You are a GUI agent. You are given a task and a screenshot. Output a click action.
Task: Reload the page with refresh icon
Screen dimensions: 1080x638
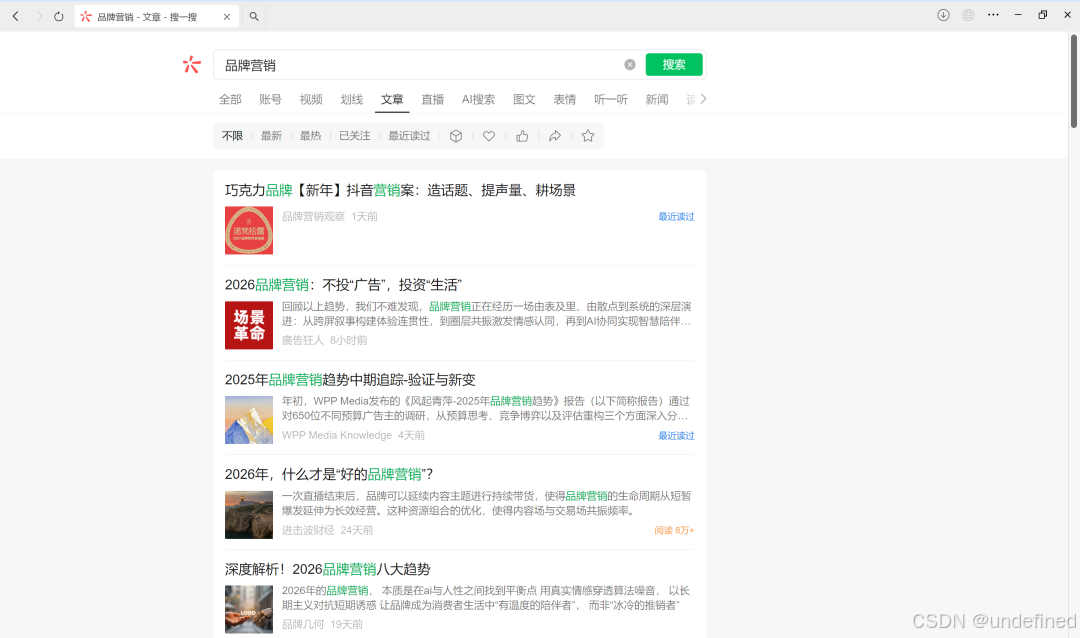coord(59,17)
